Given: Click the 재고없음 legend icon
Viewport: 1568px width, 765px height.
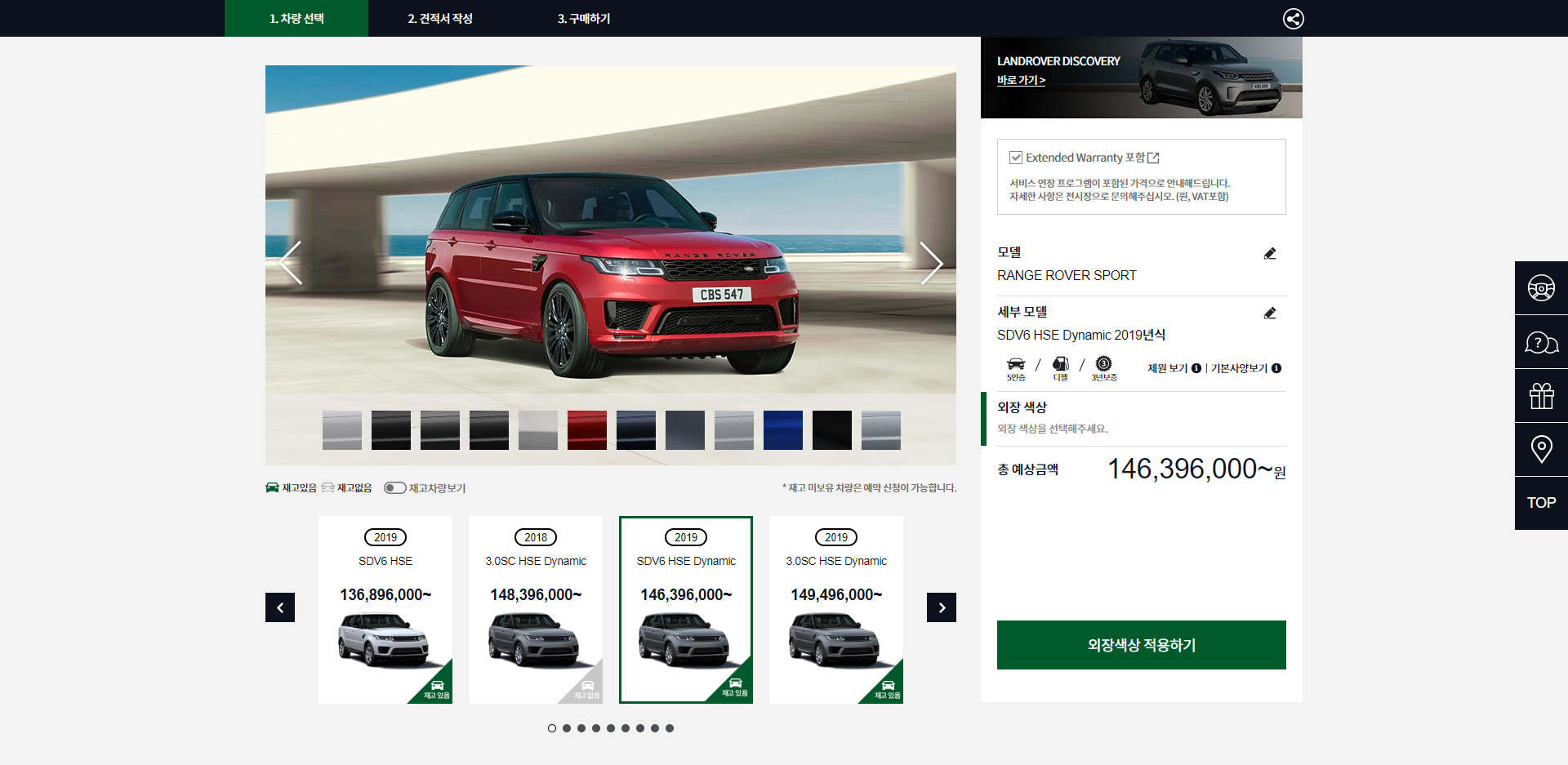Looking at the screenshot, I should [x=327, y=487].
